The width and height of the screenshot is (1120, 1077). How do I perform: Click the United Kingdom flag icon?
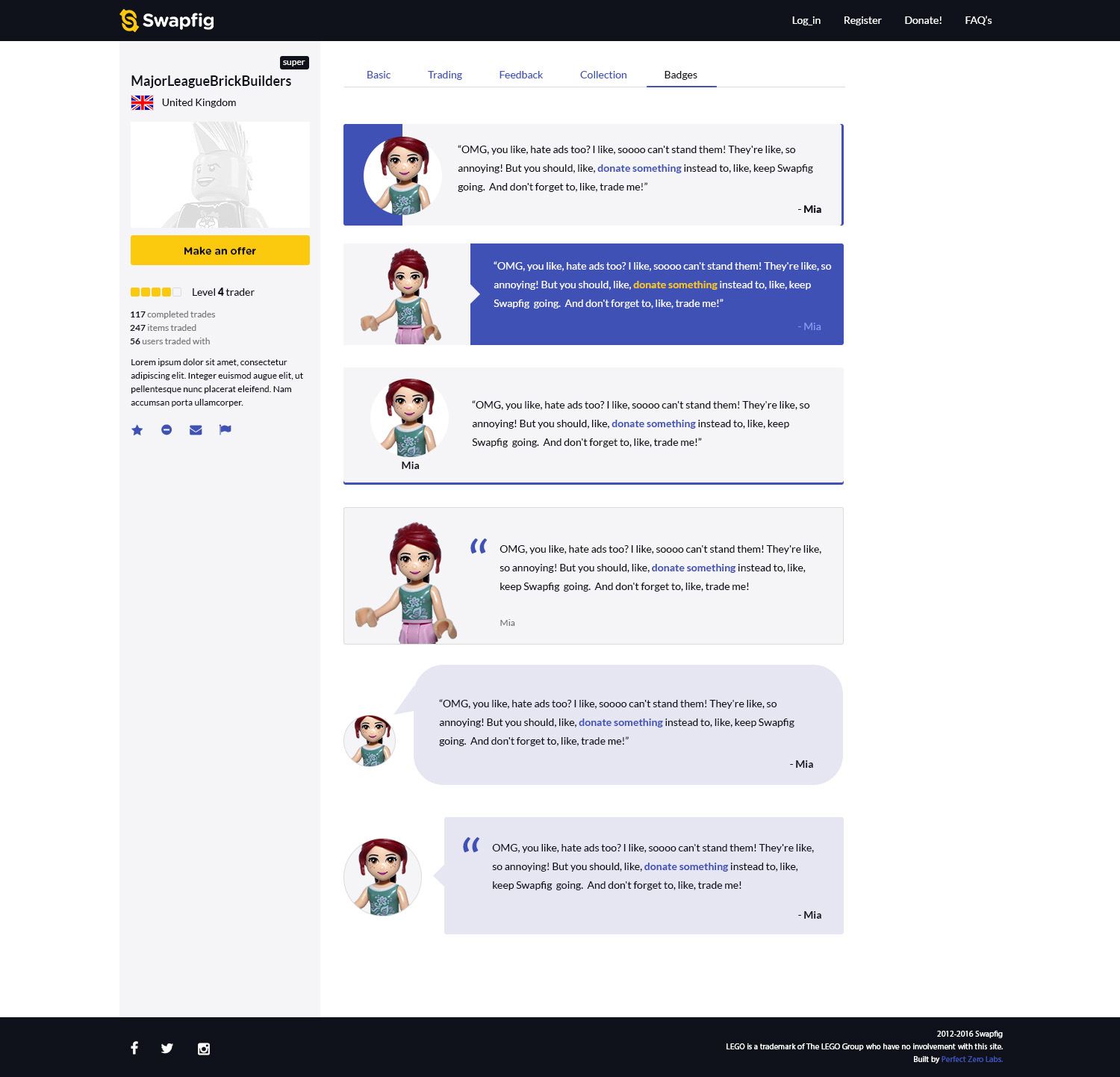(x=142, y=103)
